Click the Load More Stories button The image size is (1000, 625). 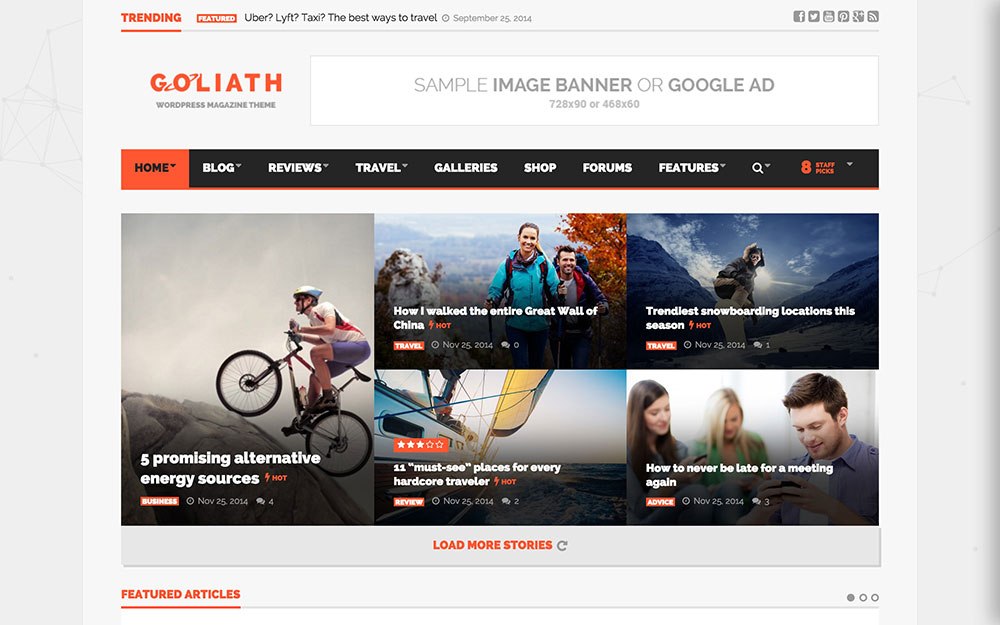tap(500, 545)
